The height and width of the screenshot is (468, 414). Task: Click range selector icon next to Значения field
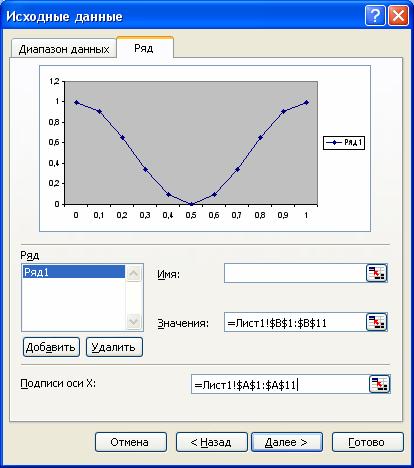click(x=376, y=322)
